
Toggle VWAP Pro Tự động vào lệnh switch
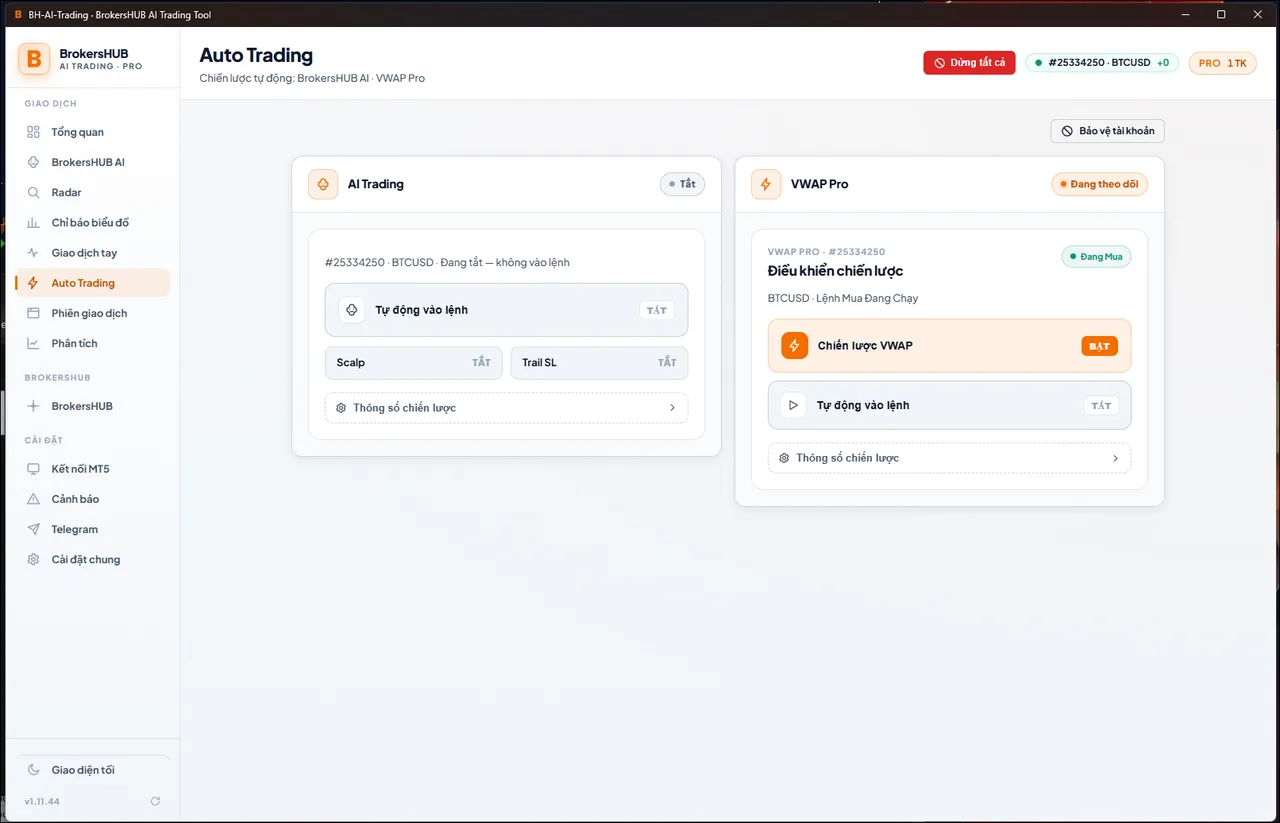[1100, 406]
